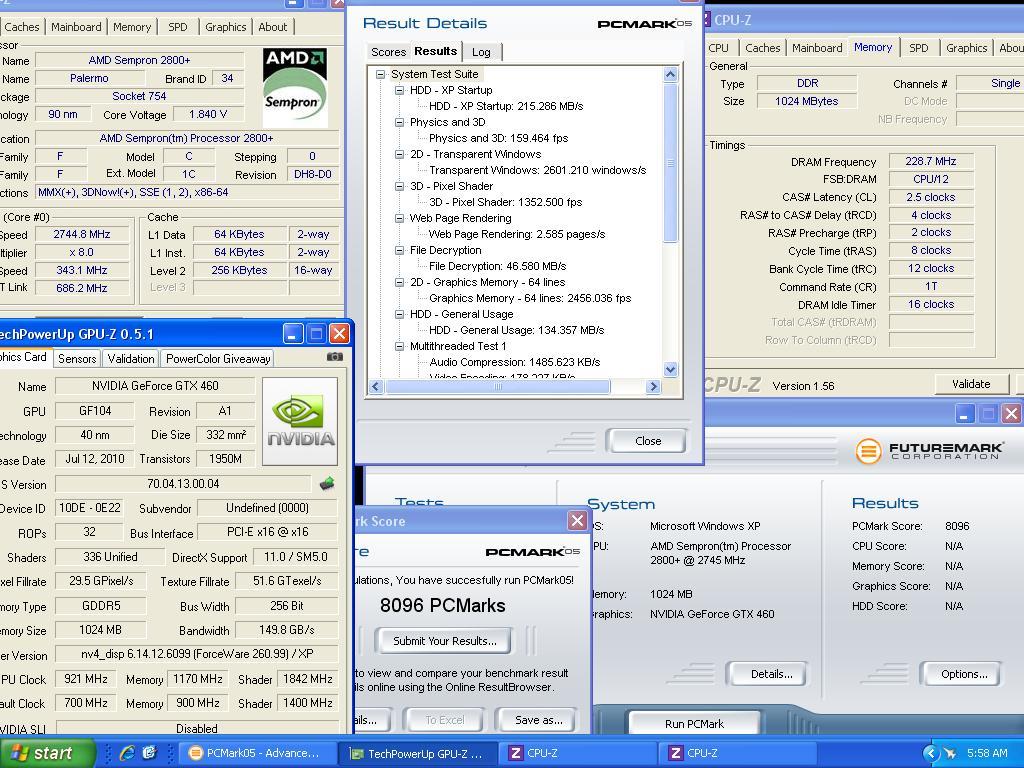Click the horizontal scrollbar thumb in results
The height and width of the screenshot is (768, 1024).
point(498,387)
